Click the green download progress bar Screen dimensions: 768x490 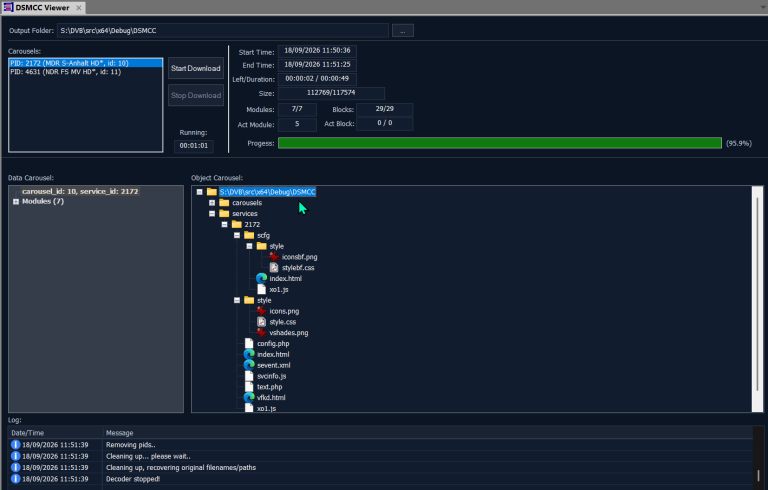coord(500,143)
